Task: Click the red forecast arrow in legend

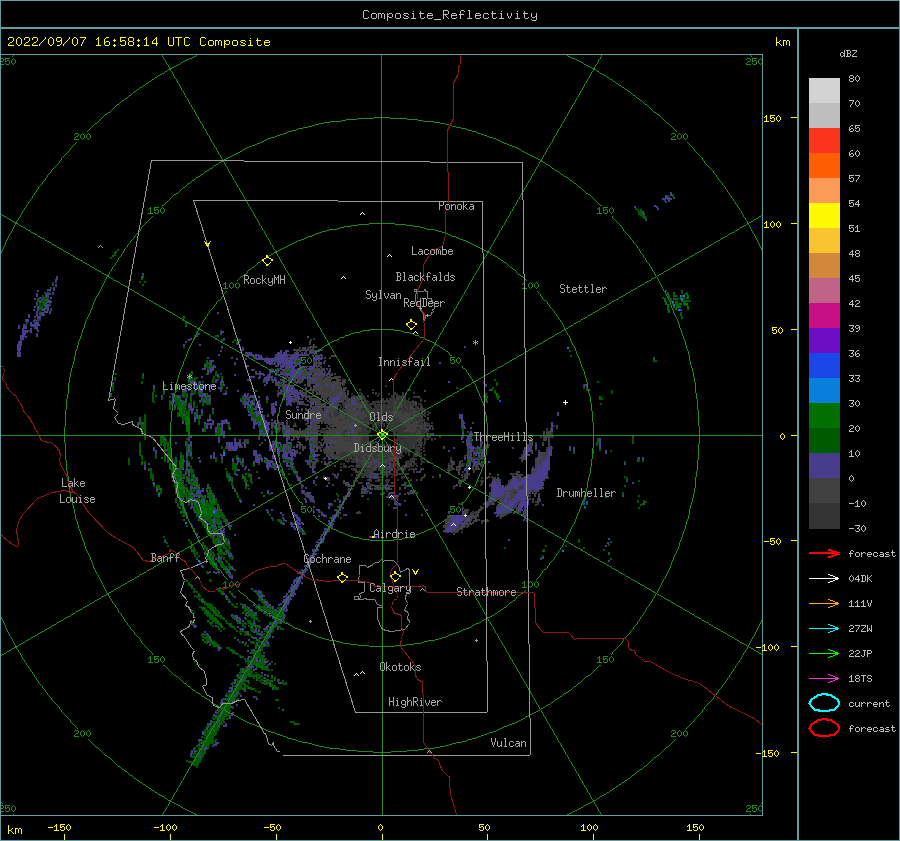Action: [824, 553]
